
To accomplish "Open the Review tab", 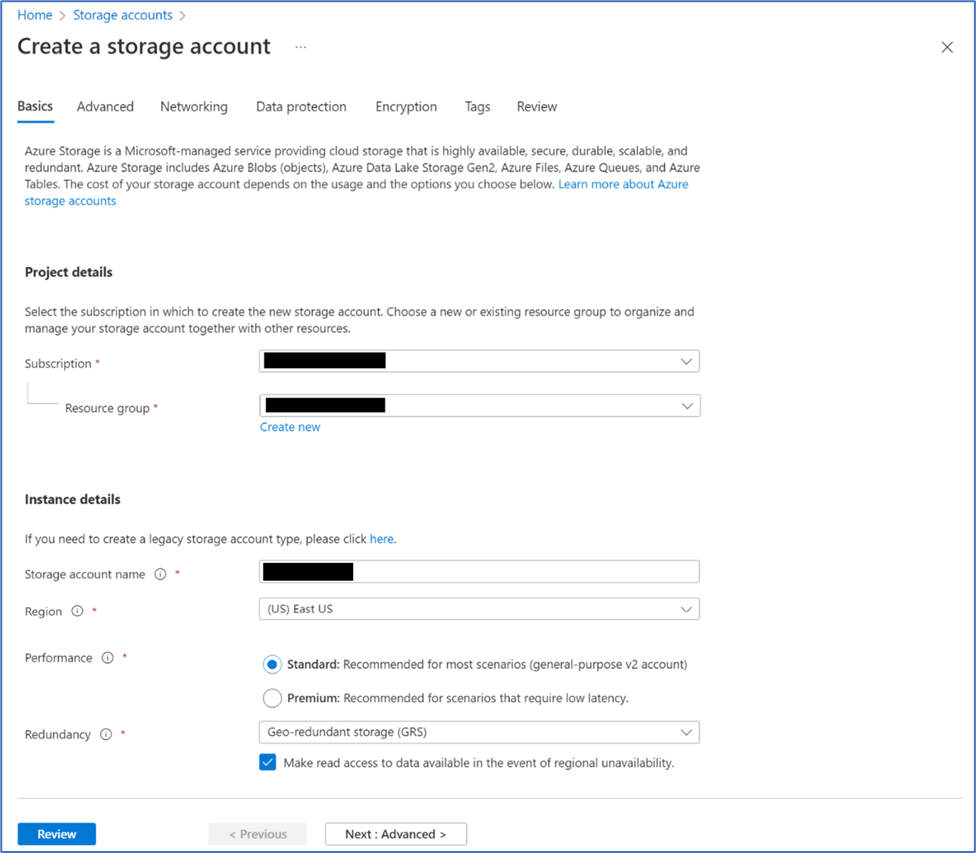I will (537, 106).
